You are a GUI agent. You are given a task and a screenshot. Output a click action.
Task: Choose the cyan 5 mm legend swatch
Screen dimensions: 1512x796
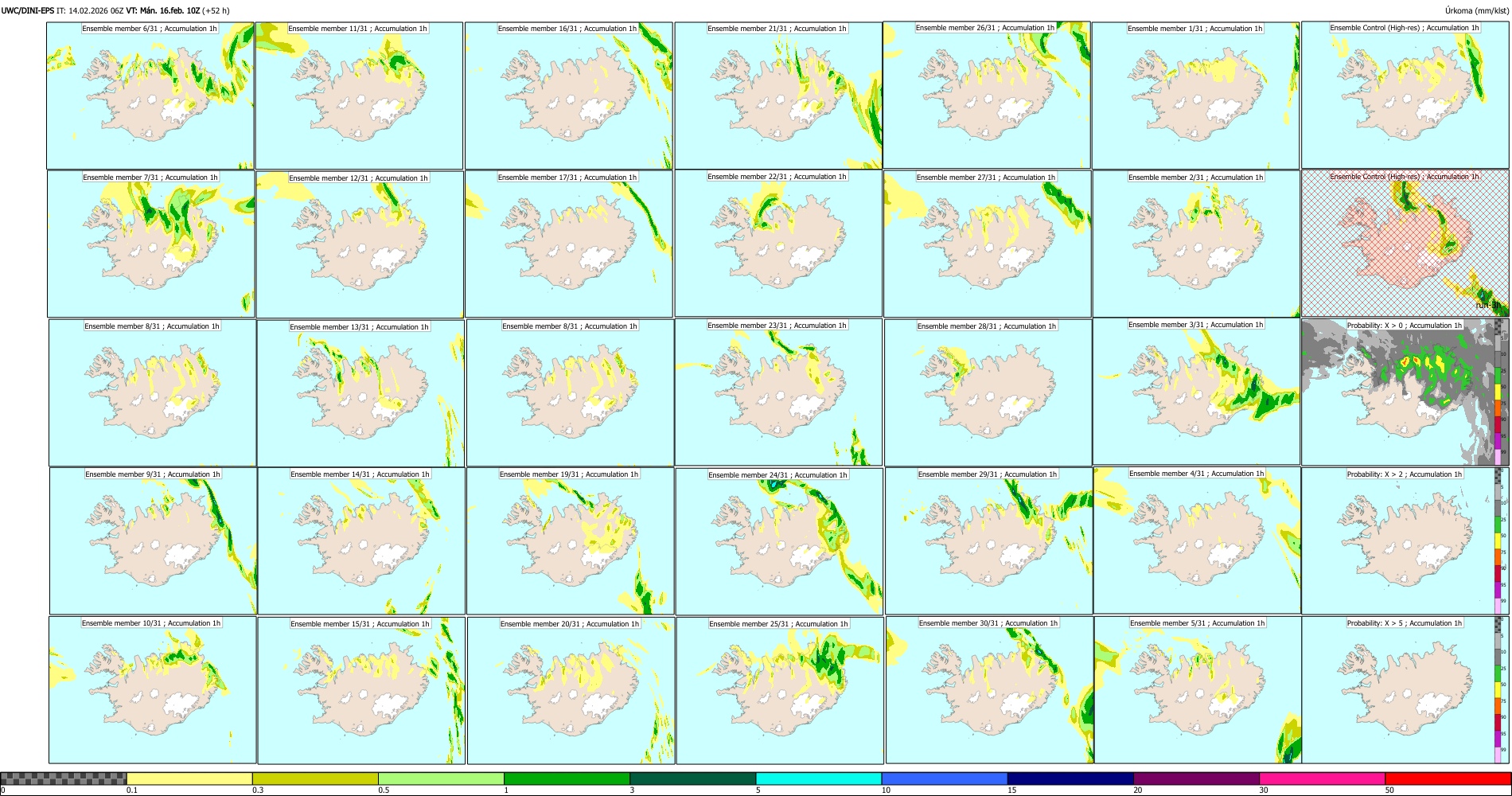(819, 778)
